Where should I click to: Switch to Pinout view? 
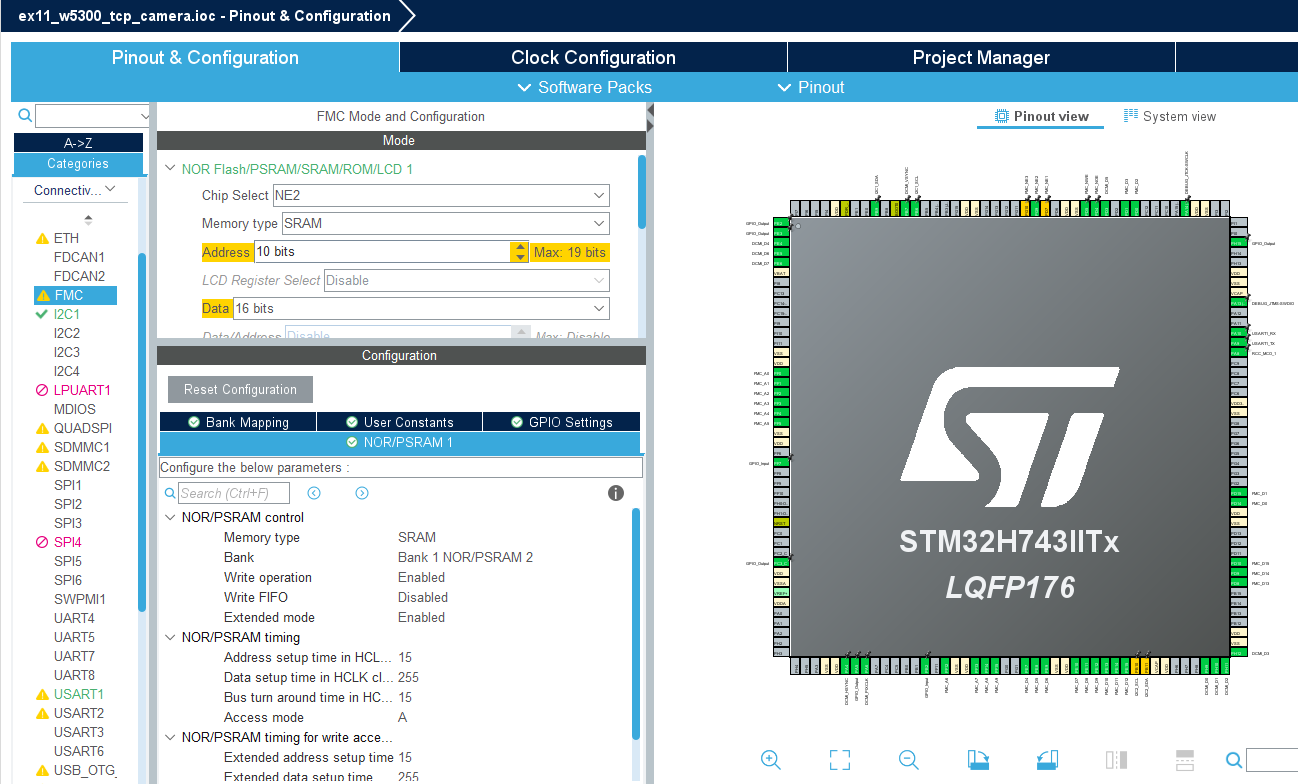click(1040, 116)
